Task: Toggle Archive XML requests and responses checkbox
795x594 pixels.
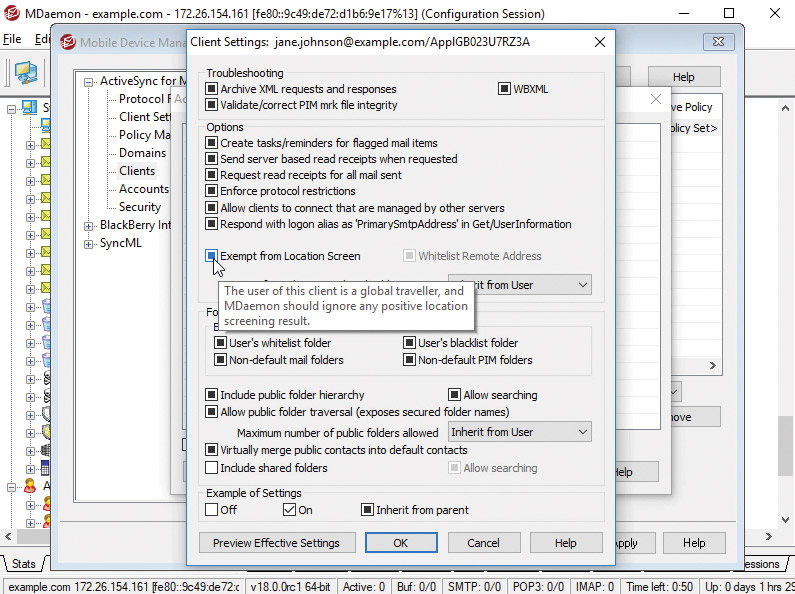Action: tap(211, 89)
